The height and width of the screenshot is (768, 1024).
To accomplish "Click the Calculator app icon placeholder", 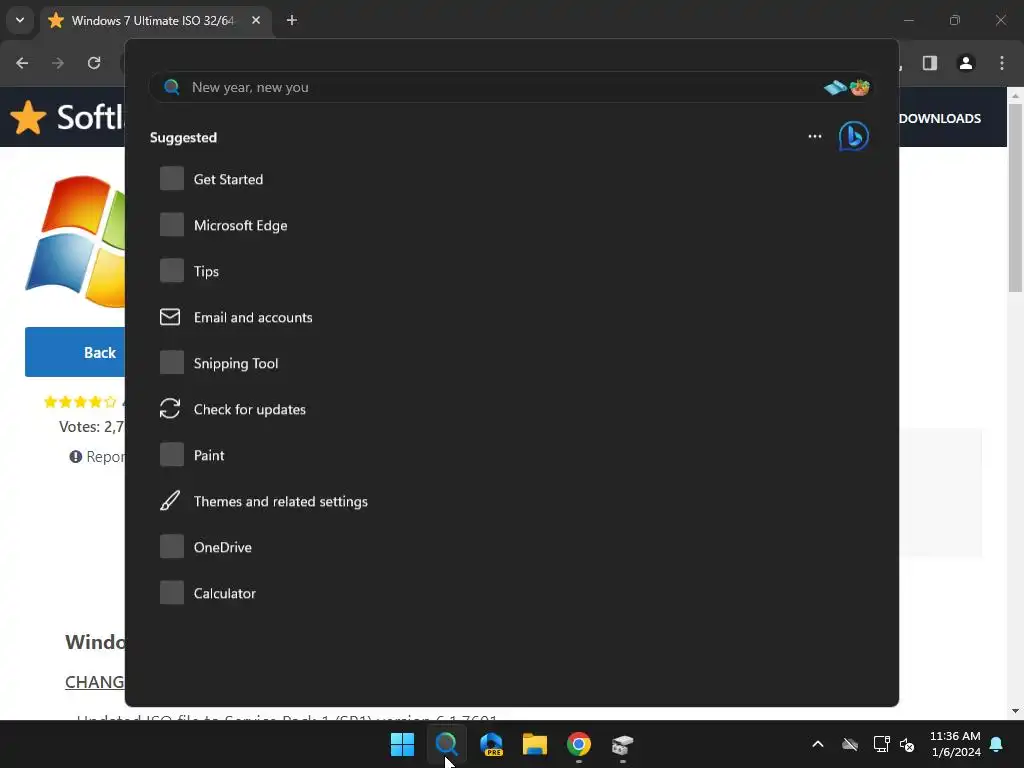I will [x=172, y=593].
